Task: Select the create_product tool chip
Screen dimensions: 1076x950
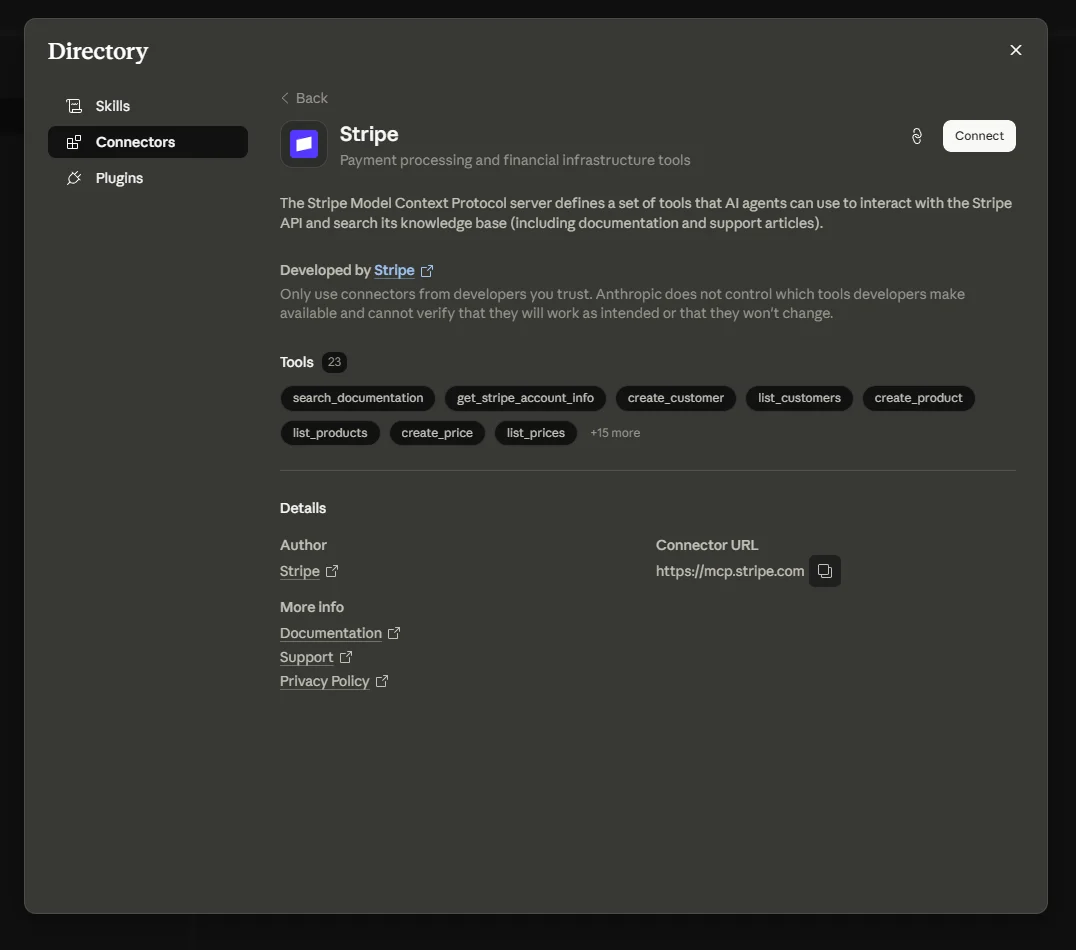Action: click(918, 398)
